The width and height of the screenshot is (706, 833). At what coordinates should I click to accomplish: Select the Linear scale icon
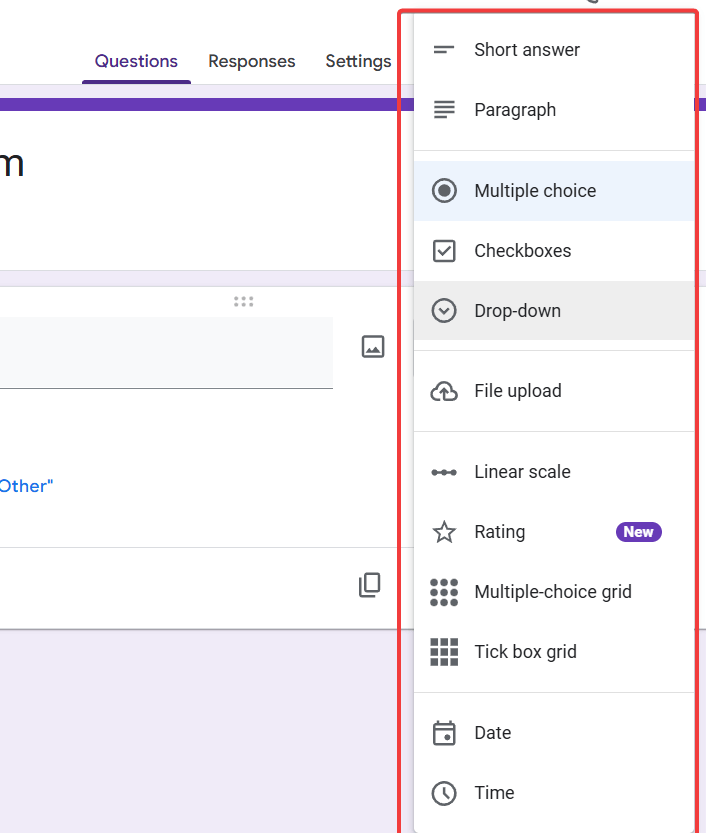444,472
